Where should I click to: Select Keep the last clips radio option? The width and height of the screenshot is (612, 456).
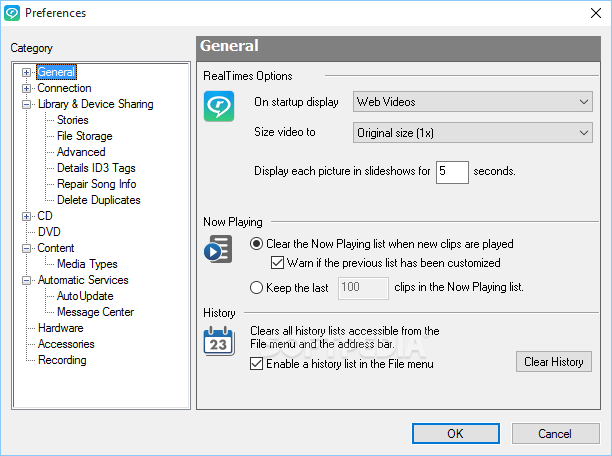click(257, 288)
